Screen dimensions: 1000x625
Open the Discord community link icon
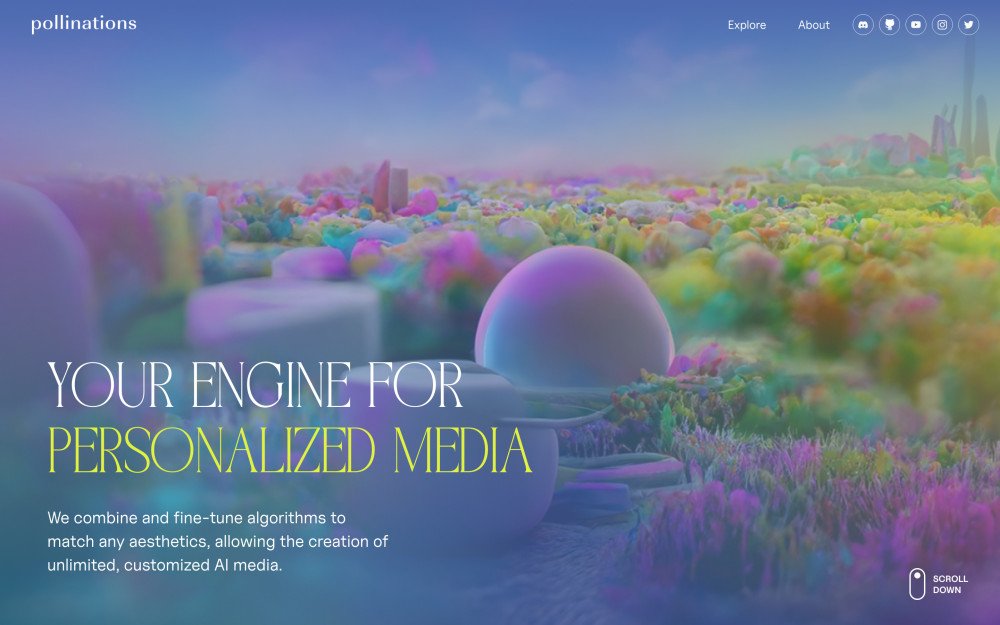[863, 25]
